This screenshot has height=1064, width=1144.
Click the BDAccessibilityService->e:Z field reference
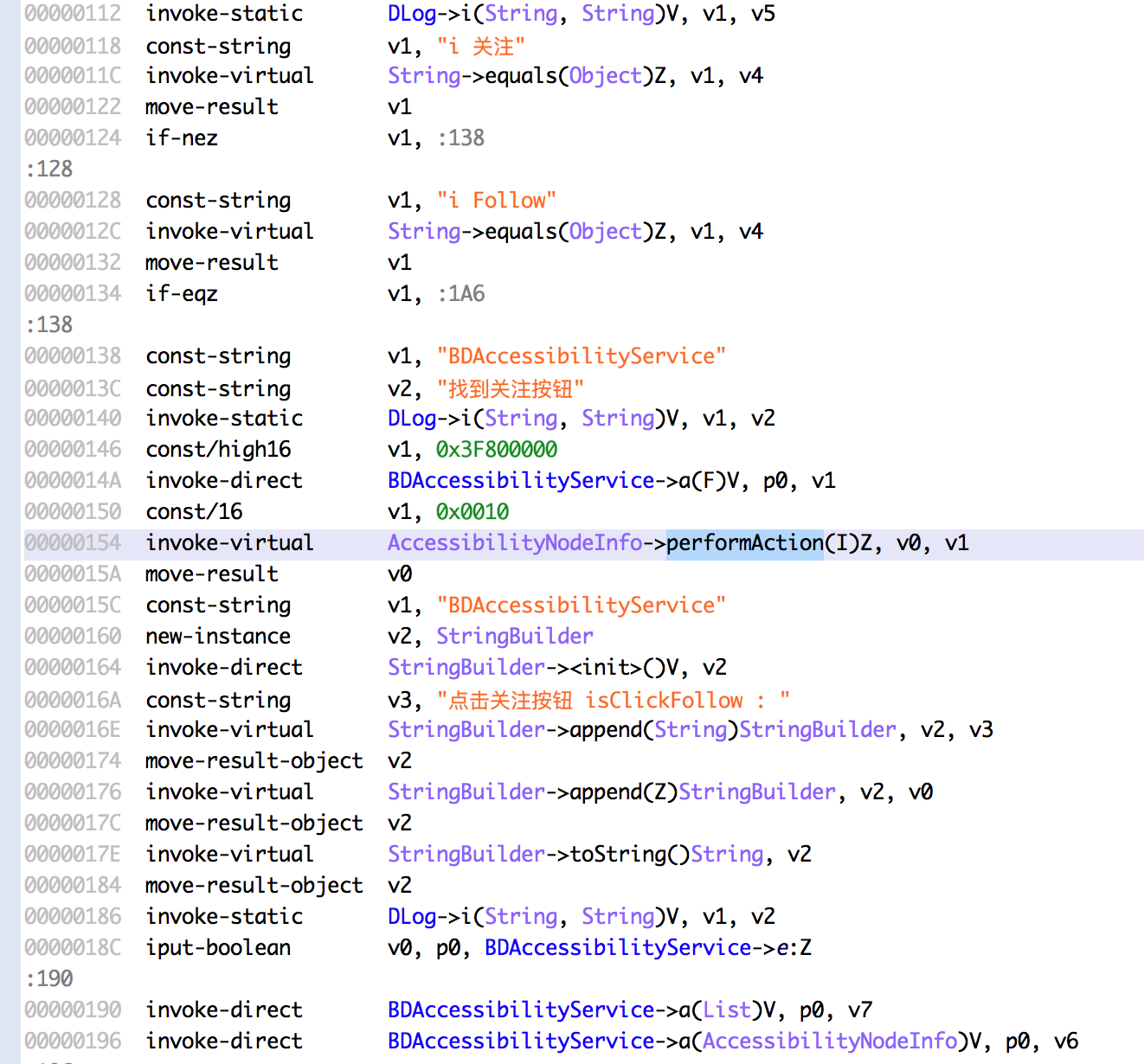tap(647, 948)
